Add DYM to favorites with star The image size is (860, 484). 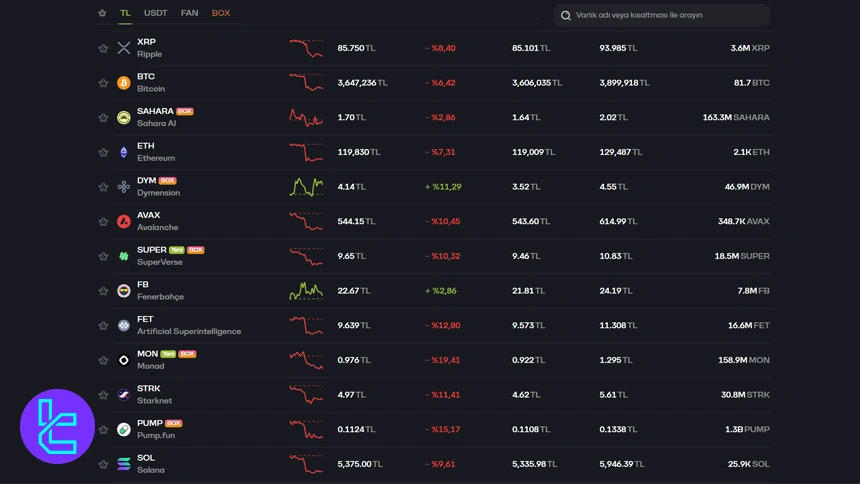103,187
